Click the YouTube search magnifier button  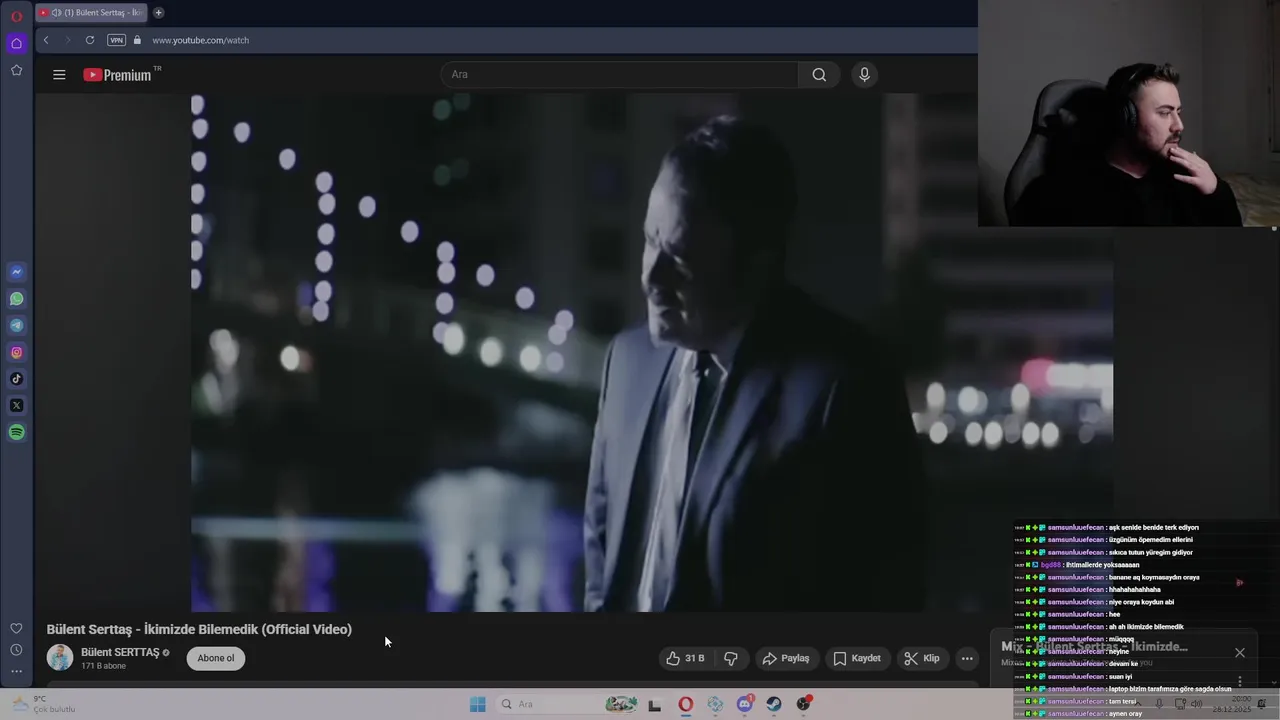click(819, 74)
